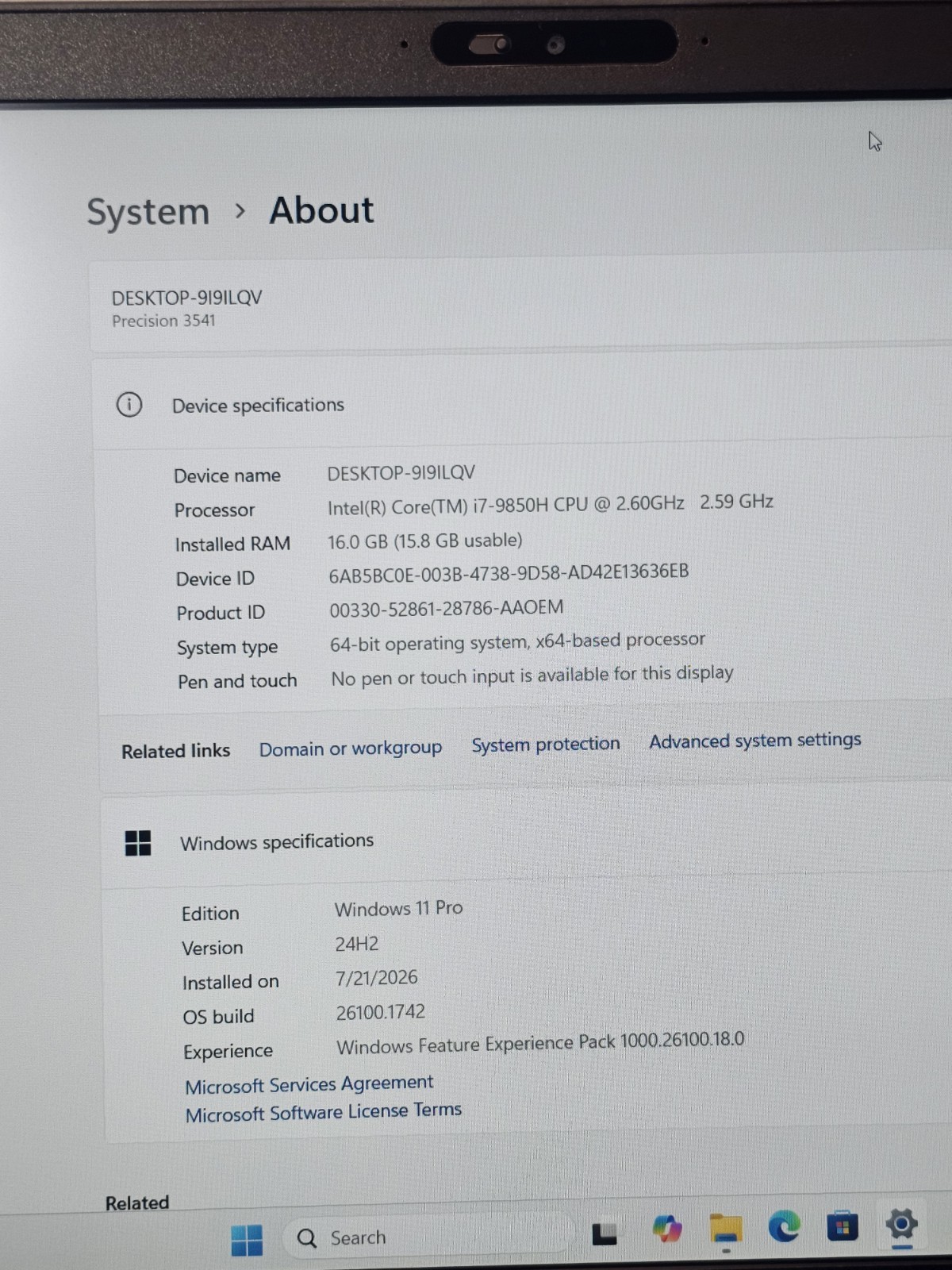
Task: Launch Copilot from the taskbar
Action: tap(667, 1230)
